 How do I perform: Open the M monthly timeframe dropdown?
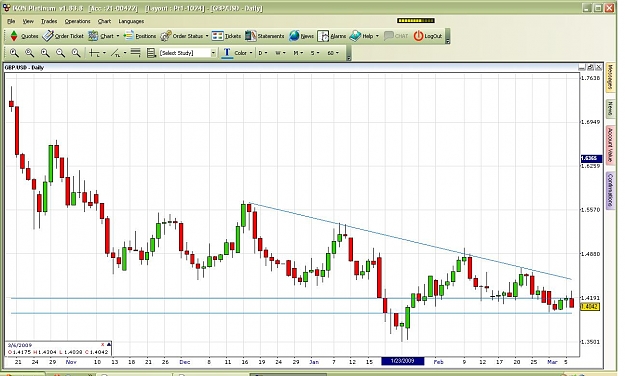[298, 53]
